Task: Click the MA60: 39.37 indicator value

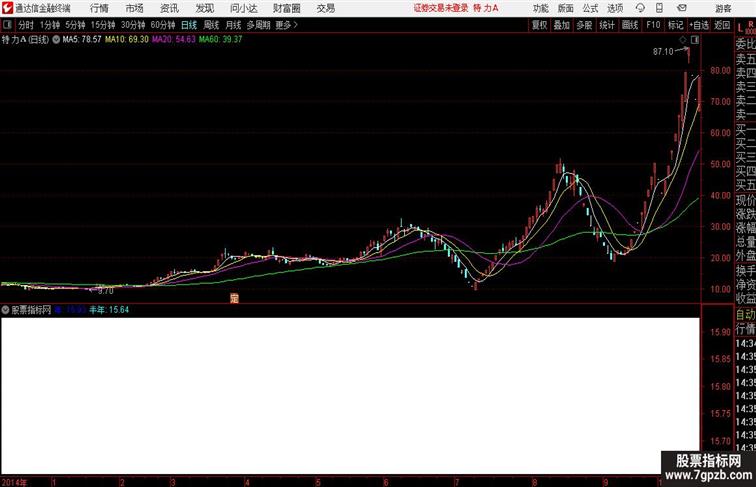Action: (220, 40)
